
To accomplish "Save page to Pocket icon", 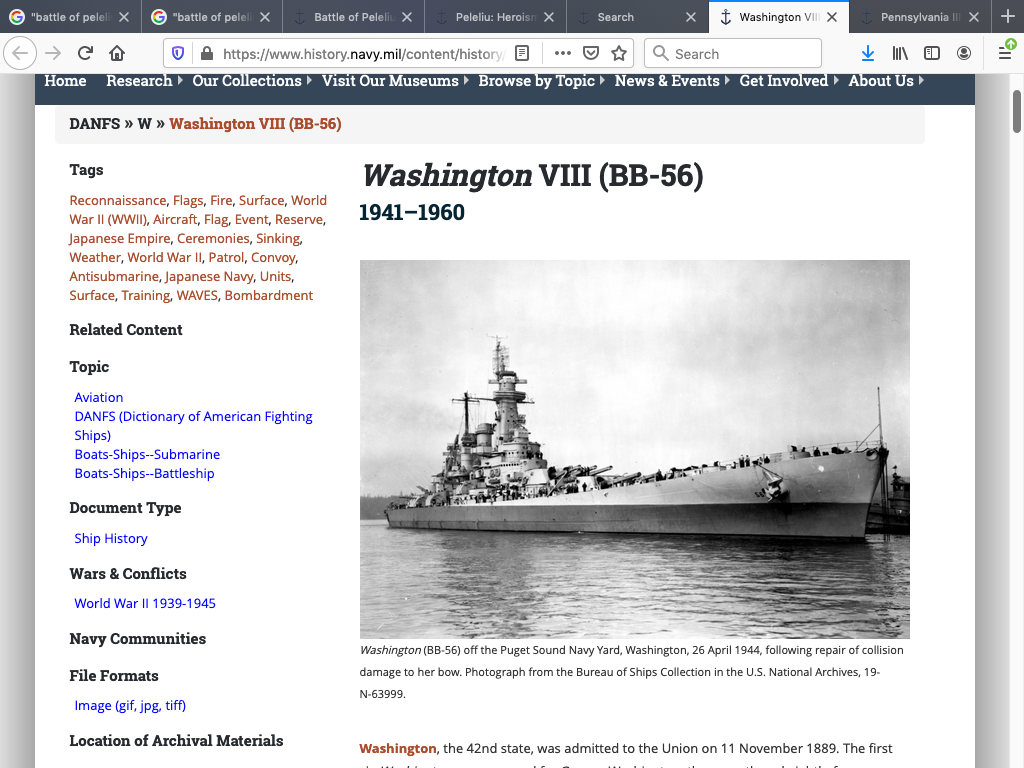I will coord(591,54).
